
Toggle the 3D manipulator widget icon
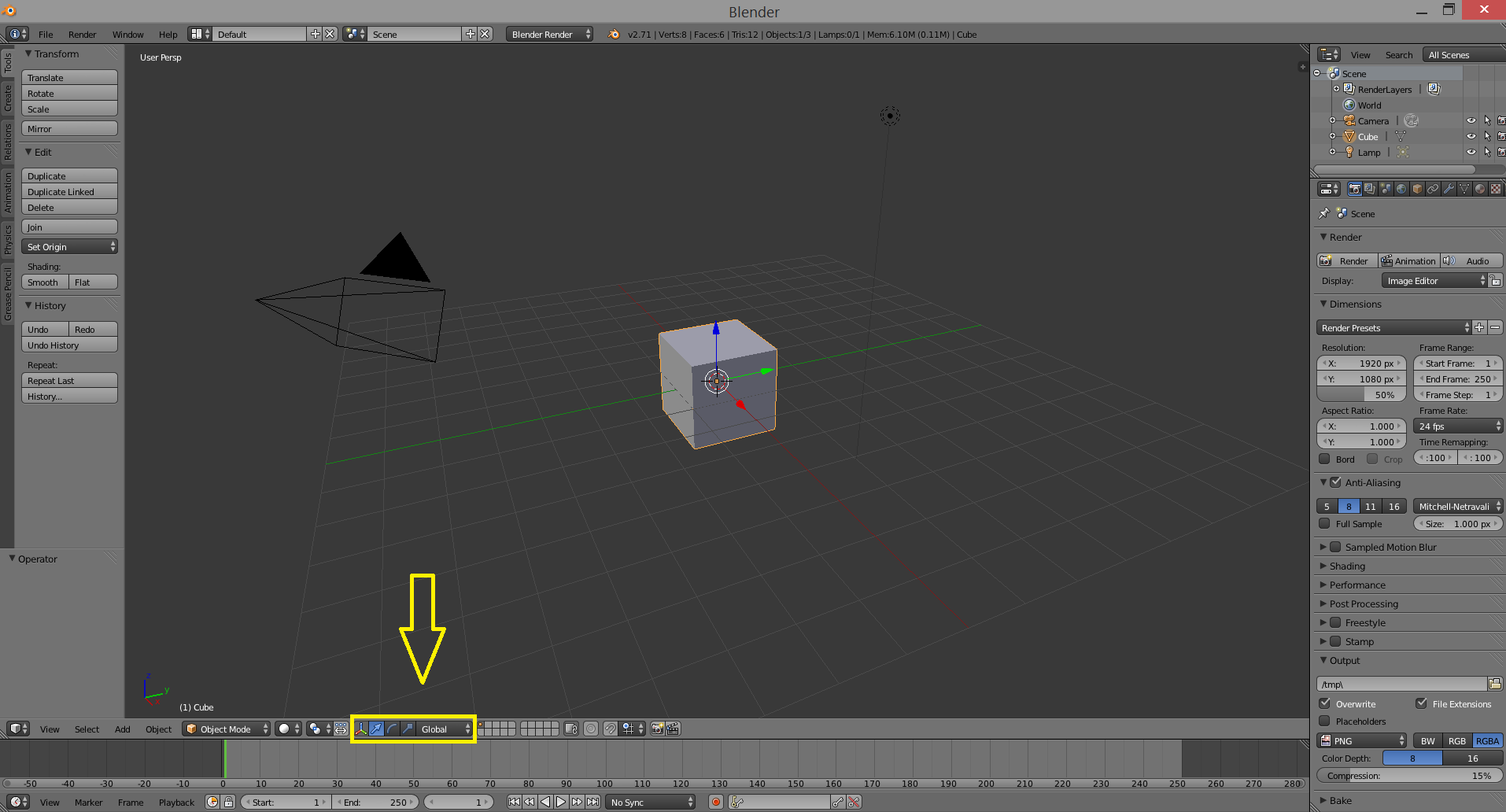tap(361, 729)
